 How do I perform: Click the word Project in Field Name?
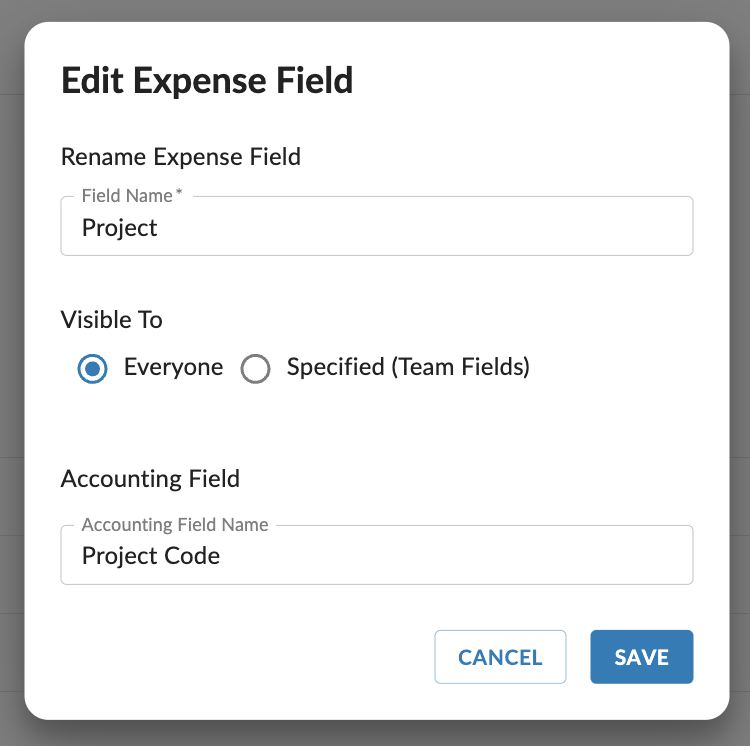[x=120, y=228]
